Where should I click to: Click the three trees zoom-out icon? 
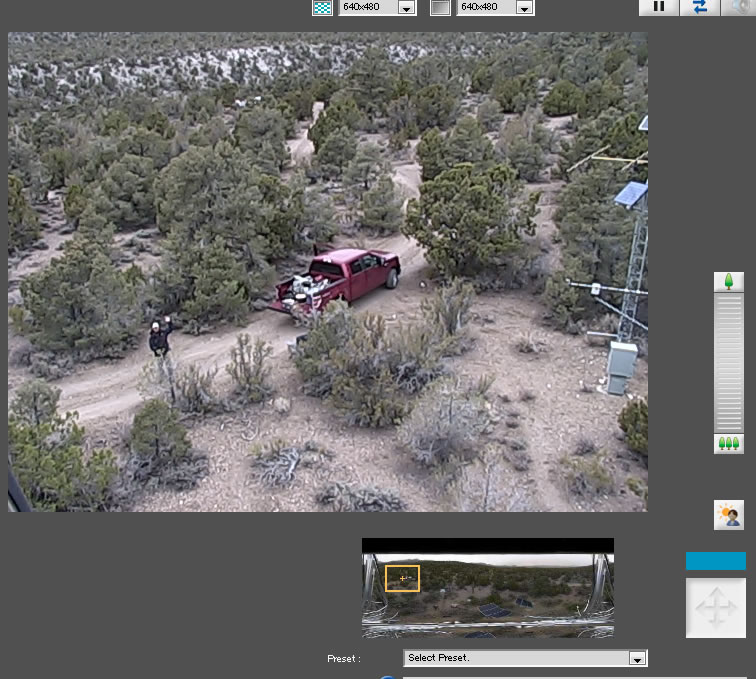[x=728, y=443]
